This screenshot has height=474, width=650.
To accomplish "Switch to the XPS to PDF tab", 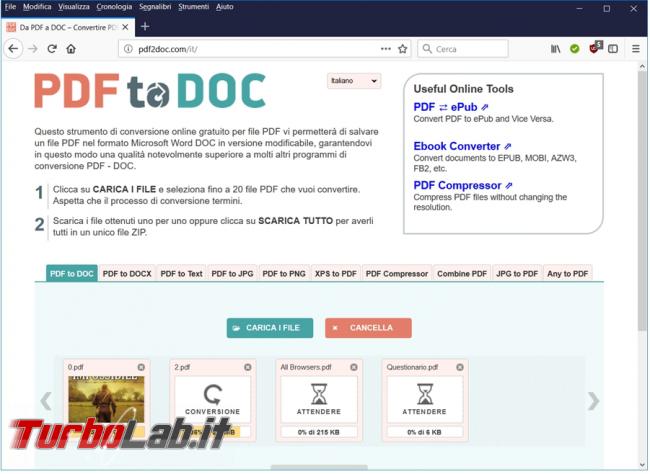I will point(335,274).
